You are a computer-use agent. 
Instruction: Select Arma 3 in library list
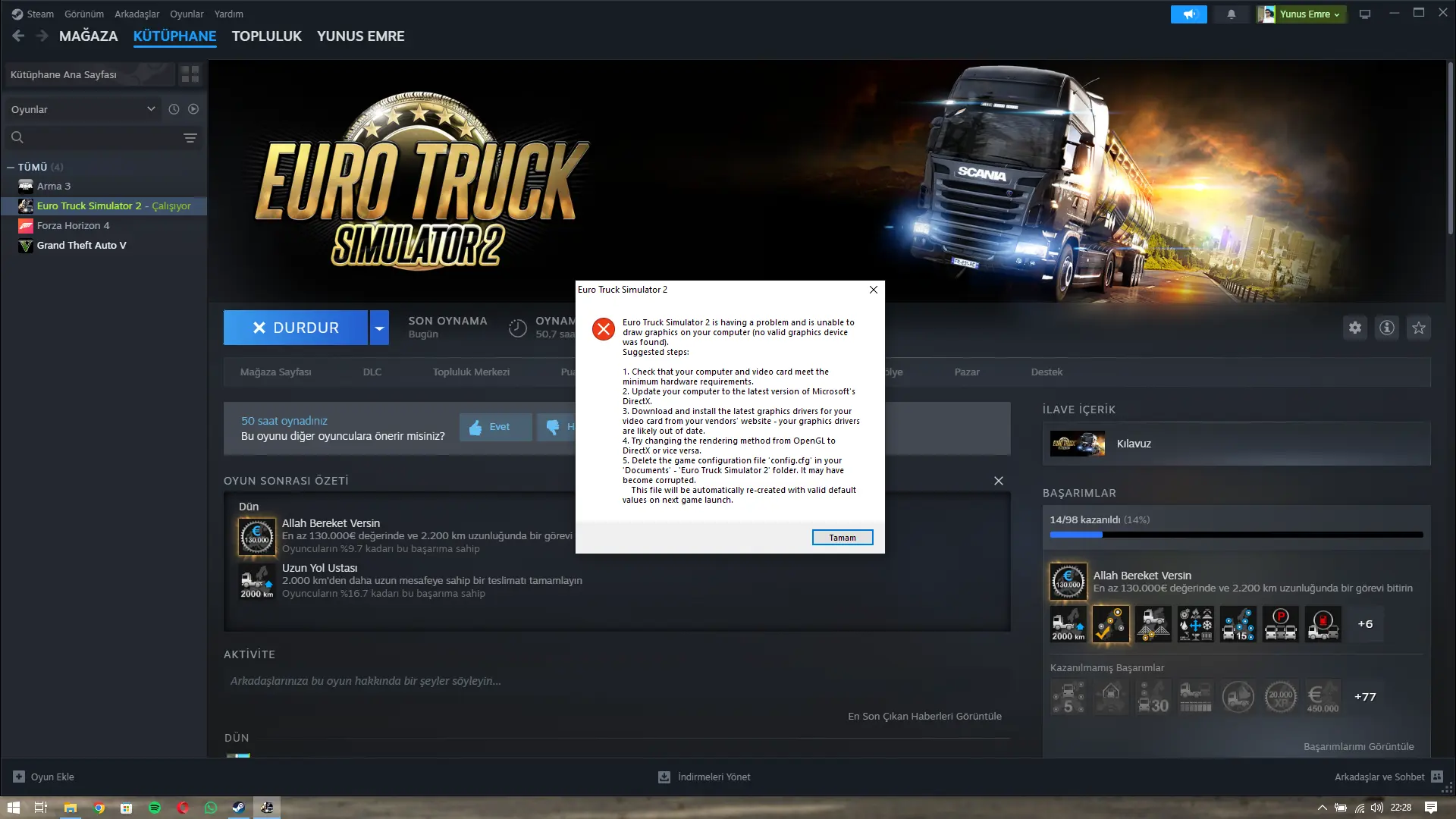tap(54, 186)
